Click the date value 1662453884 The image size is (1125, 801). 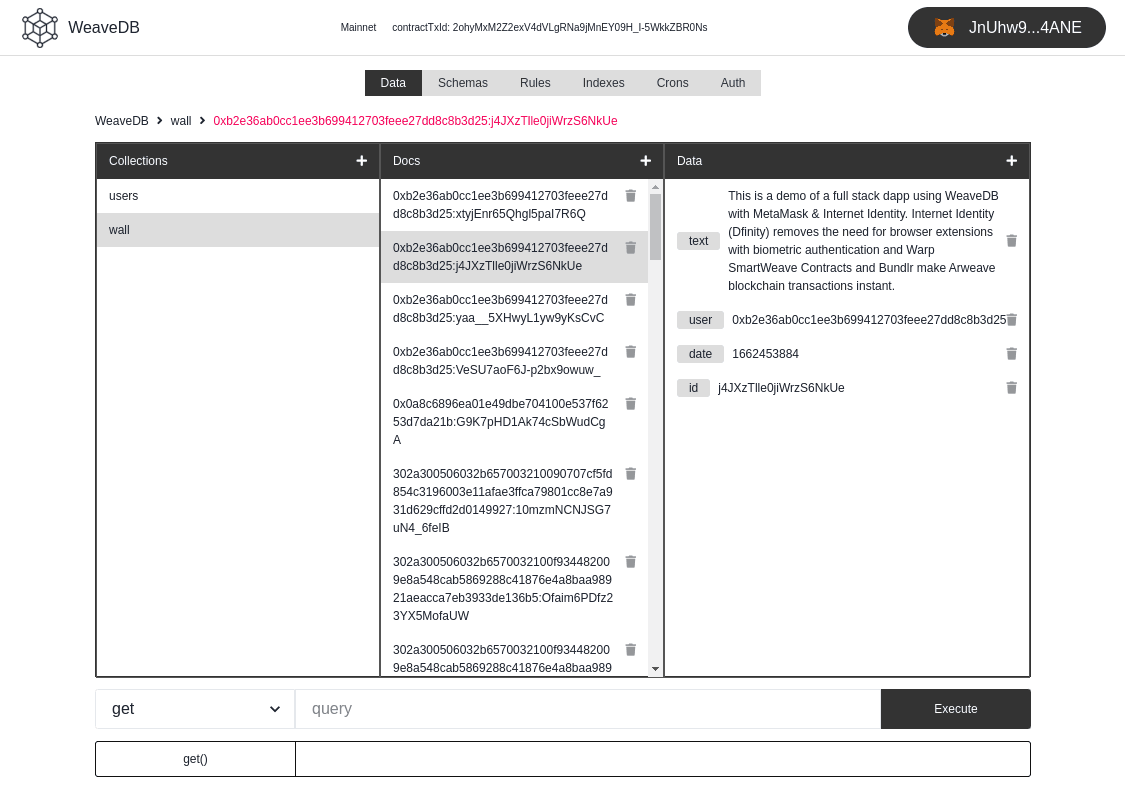point(766,354)
